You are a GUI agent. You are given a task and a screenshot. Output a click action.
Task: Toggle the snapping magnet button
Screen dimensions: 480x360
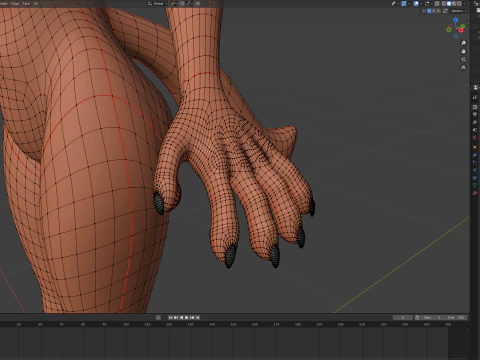coord(182,3)
